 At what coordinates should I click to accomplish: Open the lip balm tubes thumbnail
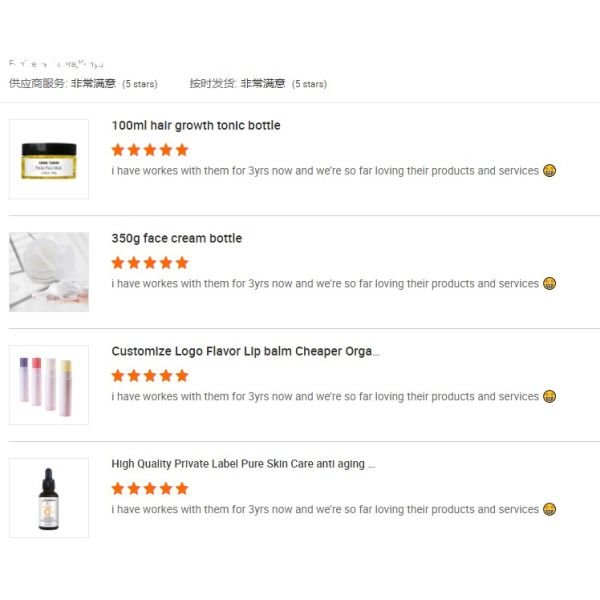tap(49, 385)
